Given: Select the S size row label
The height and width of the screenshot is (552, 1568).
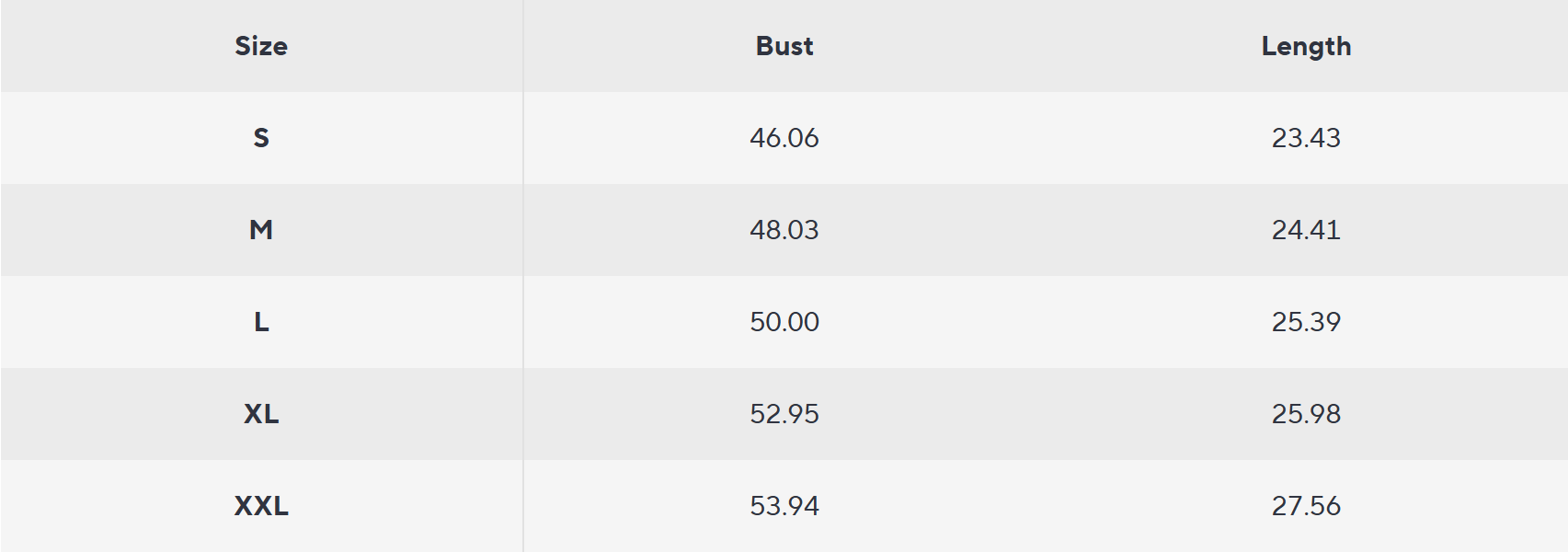Looking at the screenshot, I should (x=261, y=138).
